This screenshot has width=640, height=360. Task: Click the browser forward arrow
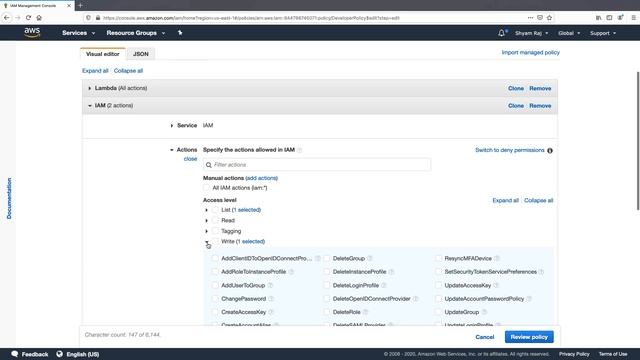(18, 18)
